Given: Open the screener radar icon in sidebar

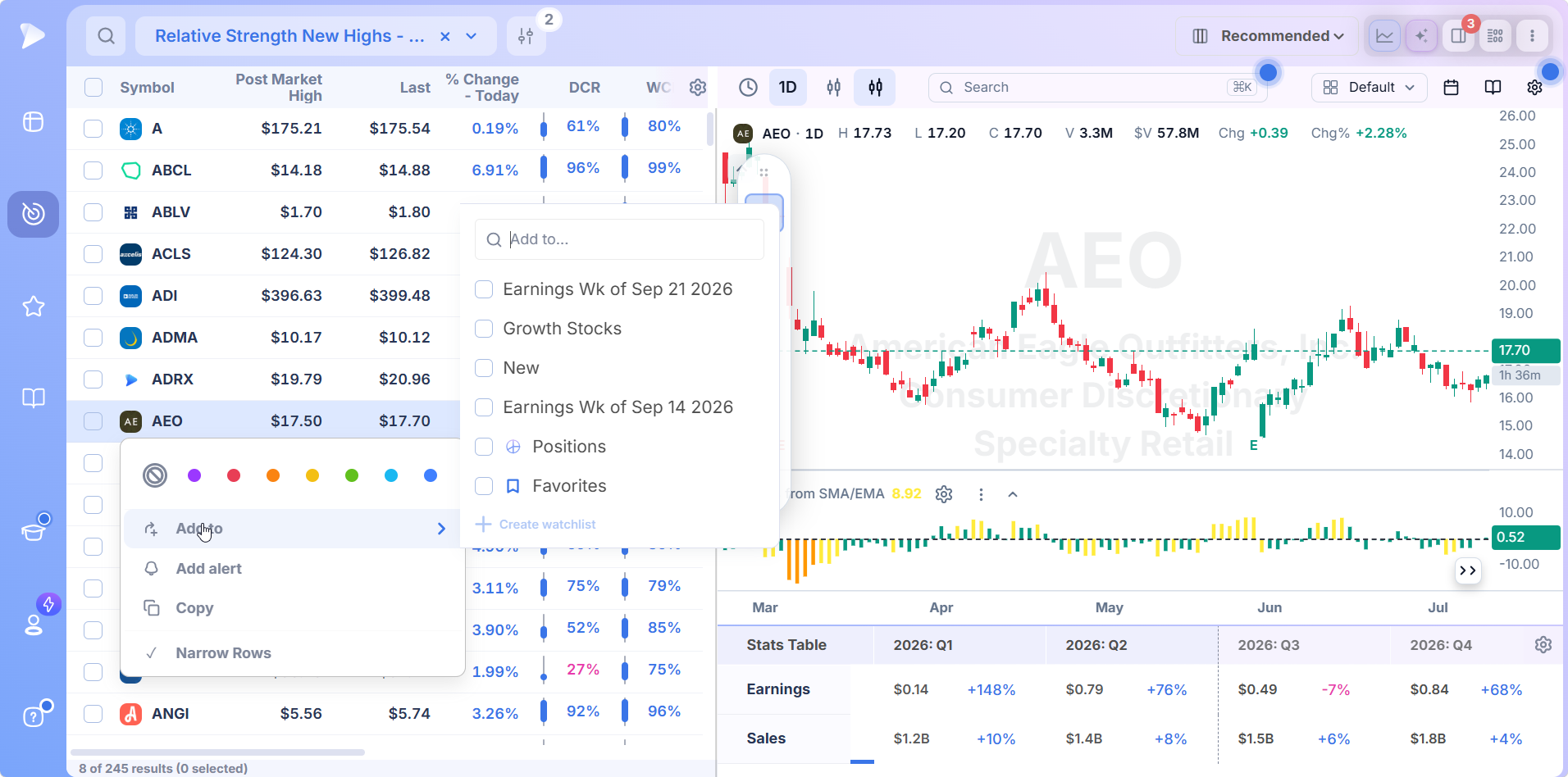Looking at the screenshot, I should pos(33,214).
